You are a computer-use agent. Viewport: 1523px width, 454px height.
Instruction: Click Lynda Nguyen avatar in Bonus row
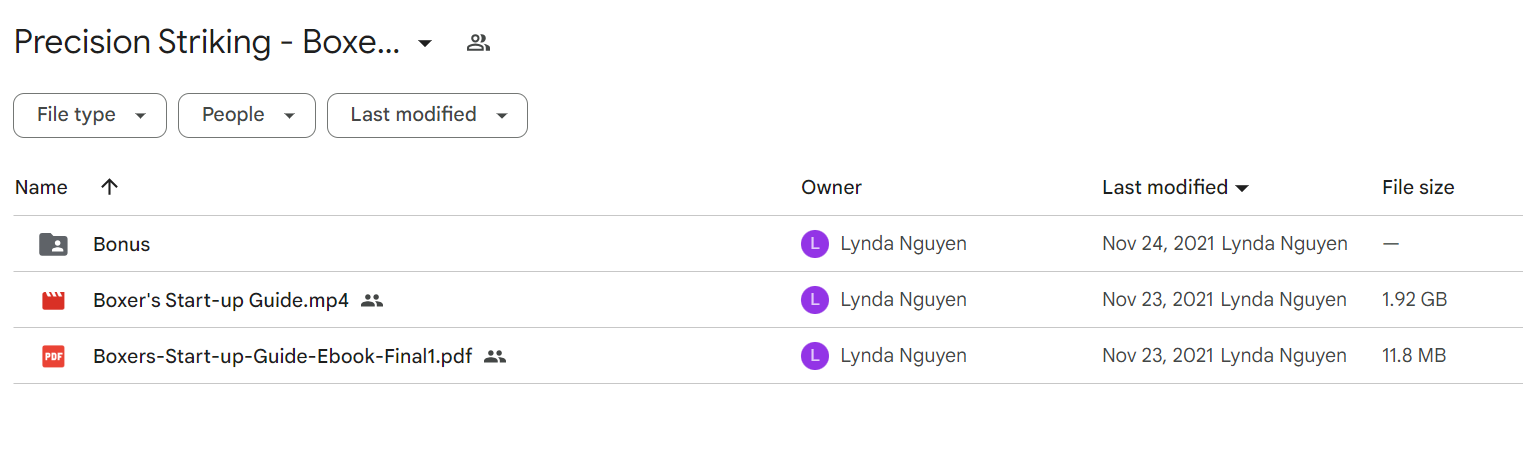tap(815, 244)
